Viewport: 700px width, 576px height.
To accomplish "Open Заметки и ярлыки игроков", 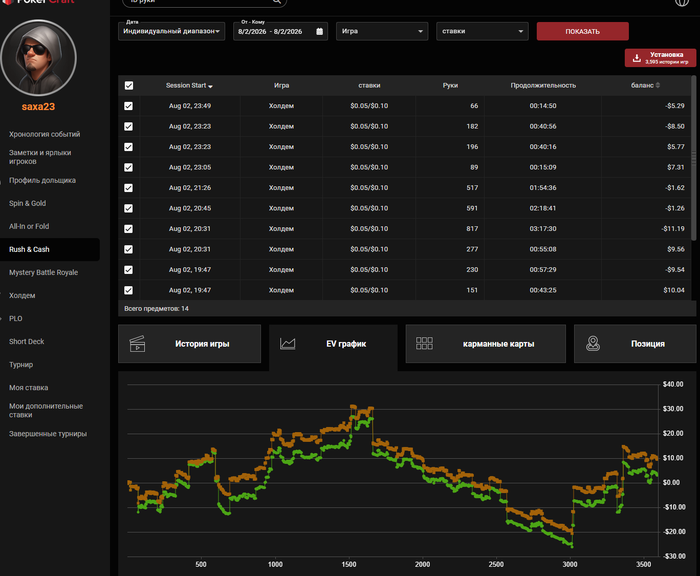I will click(40, 157).
